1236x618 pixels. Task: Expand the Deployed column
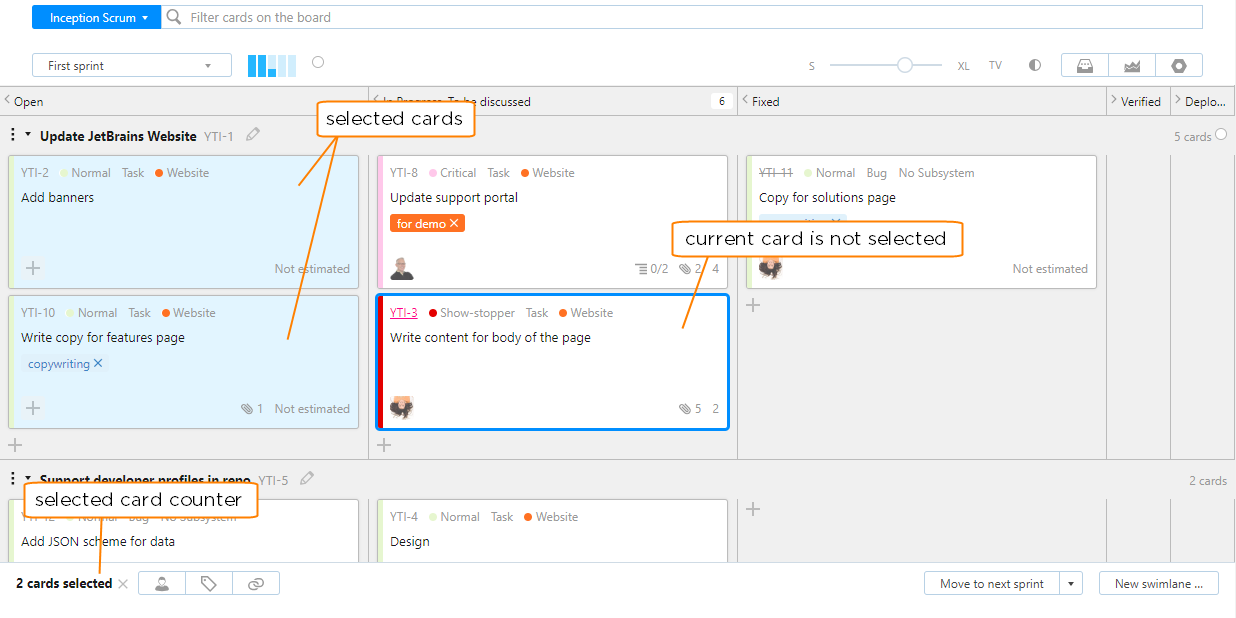point(1178,101)
